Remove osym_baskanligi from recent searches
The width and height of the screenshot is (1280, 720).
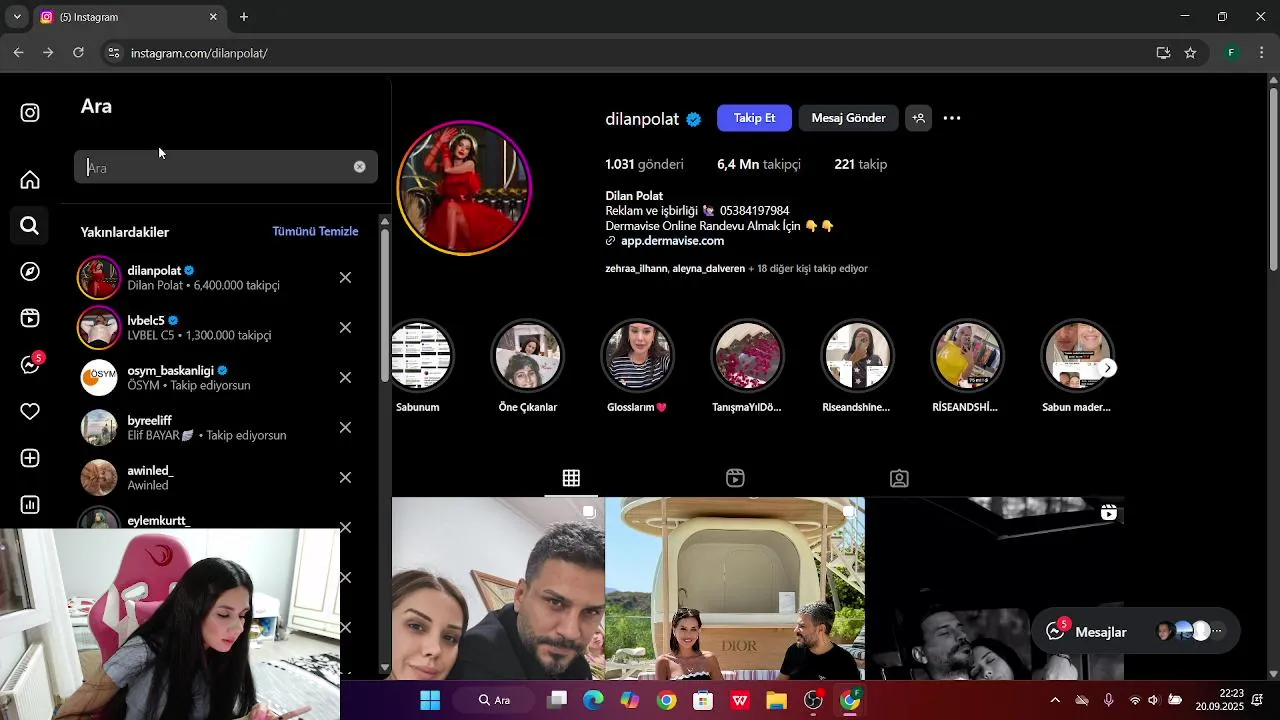pyautogui.click(x=345, y=378)
